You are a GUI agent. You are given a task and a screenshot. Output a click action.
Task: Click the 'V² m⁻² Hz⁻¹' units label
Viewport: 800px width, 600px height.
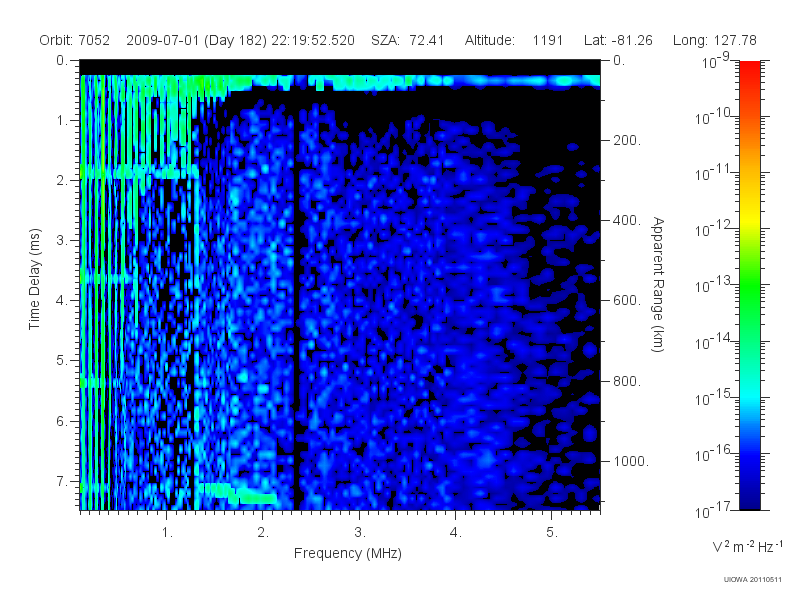tap(747, 546)
